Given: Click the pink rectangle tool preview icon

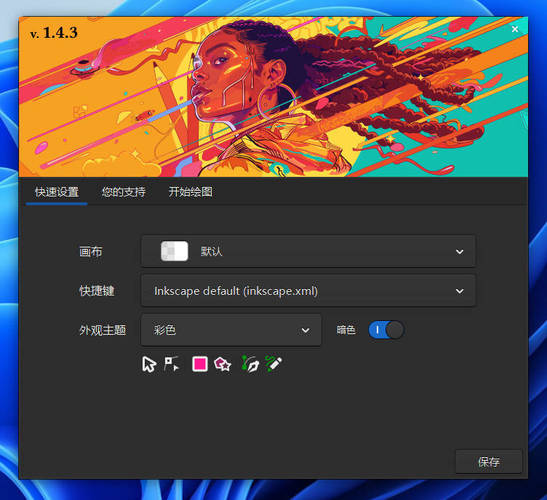Looking at the screenshot, I should [200, 364].
